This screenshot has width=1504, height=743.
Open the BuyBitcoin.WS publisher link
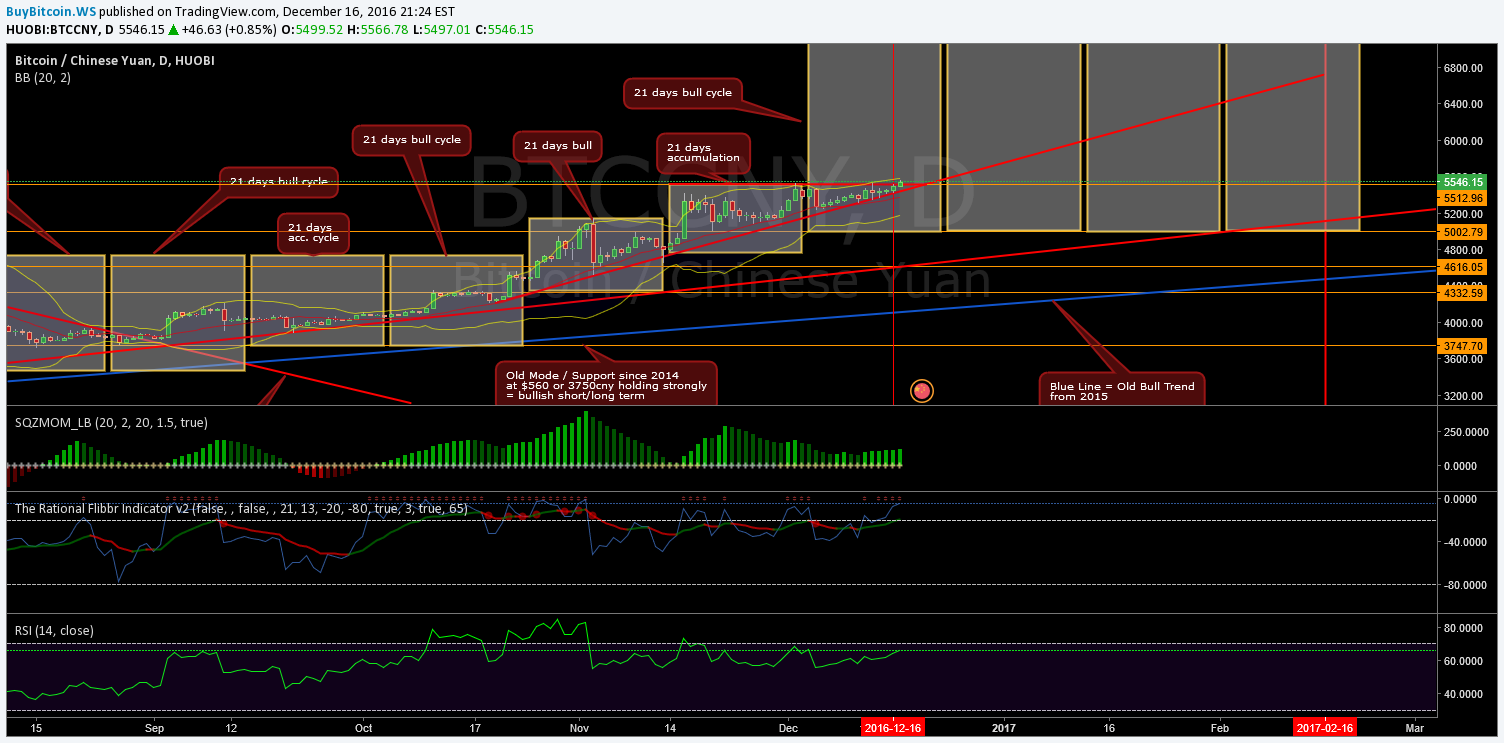click(x=51, y=12)
